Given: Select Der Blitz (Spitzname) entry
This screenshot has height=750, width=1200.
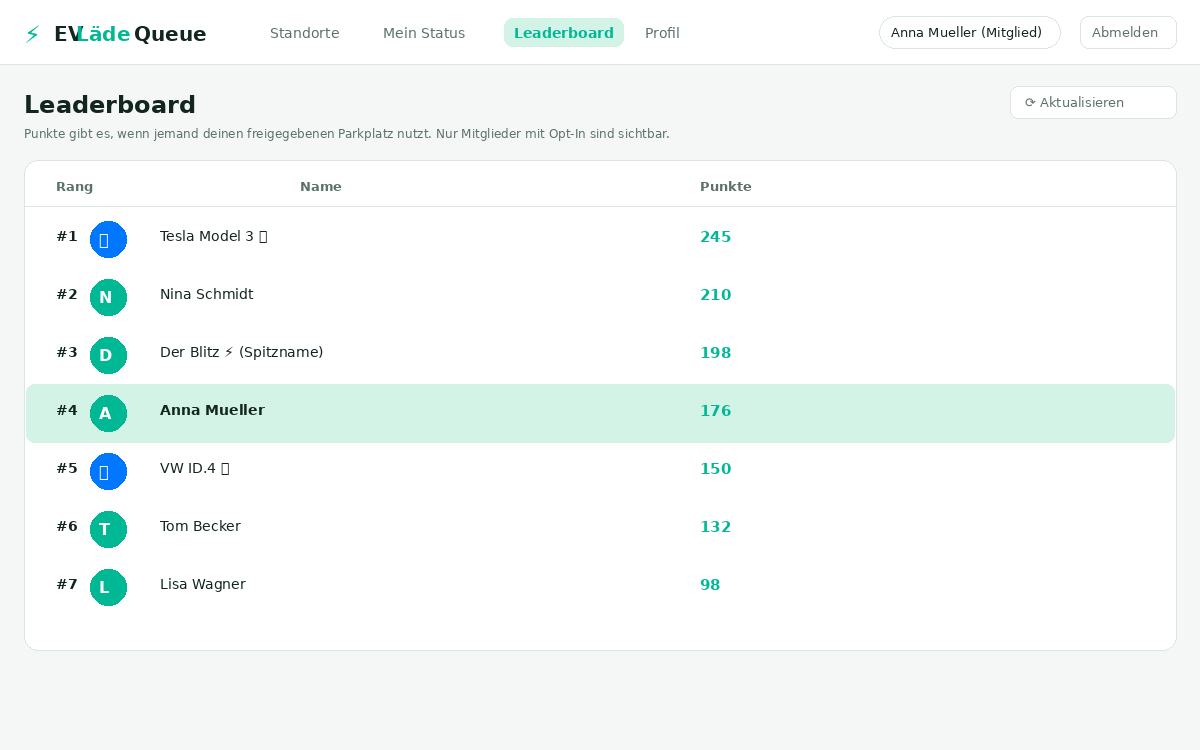Looking at the screenshot, I should pyautogui.click(x=242, y=352).
